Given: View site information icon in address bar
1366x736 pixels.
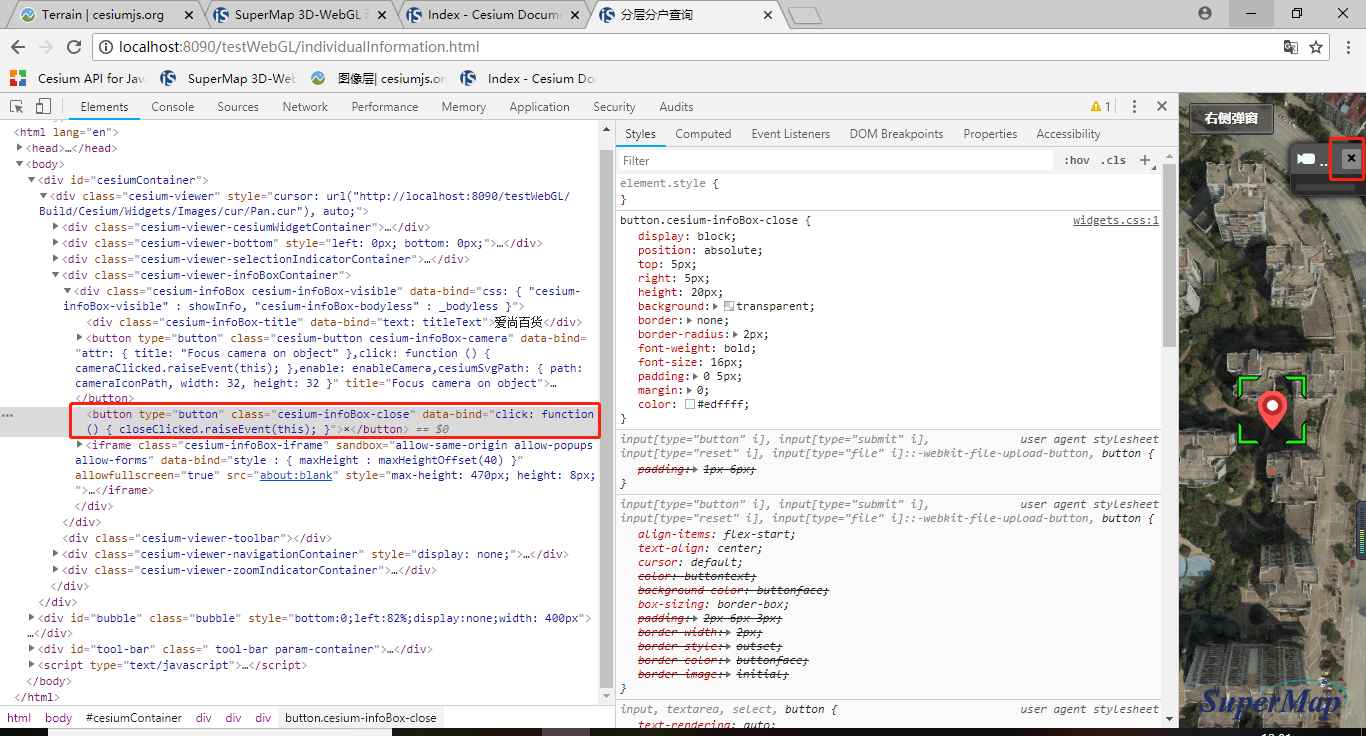Looking at the screenshot, I should [x=106, y=47].
